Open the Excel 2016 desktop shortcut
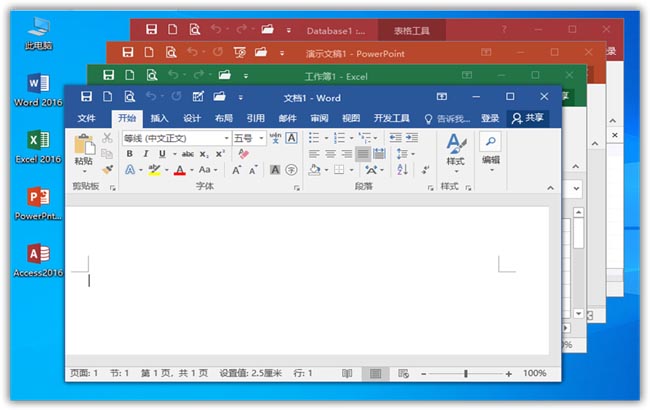 (x=38, y=147)
